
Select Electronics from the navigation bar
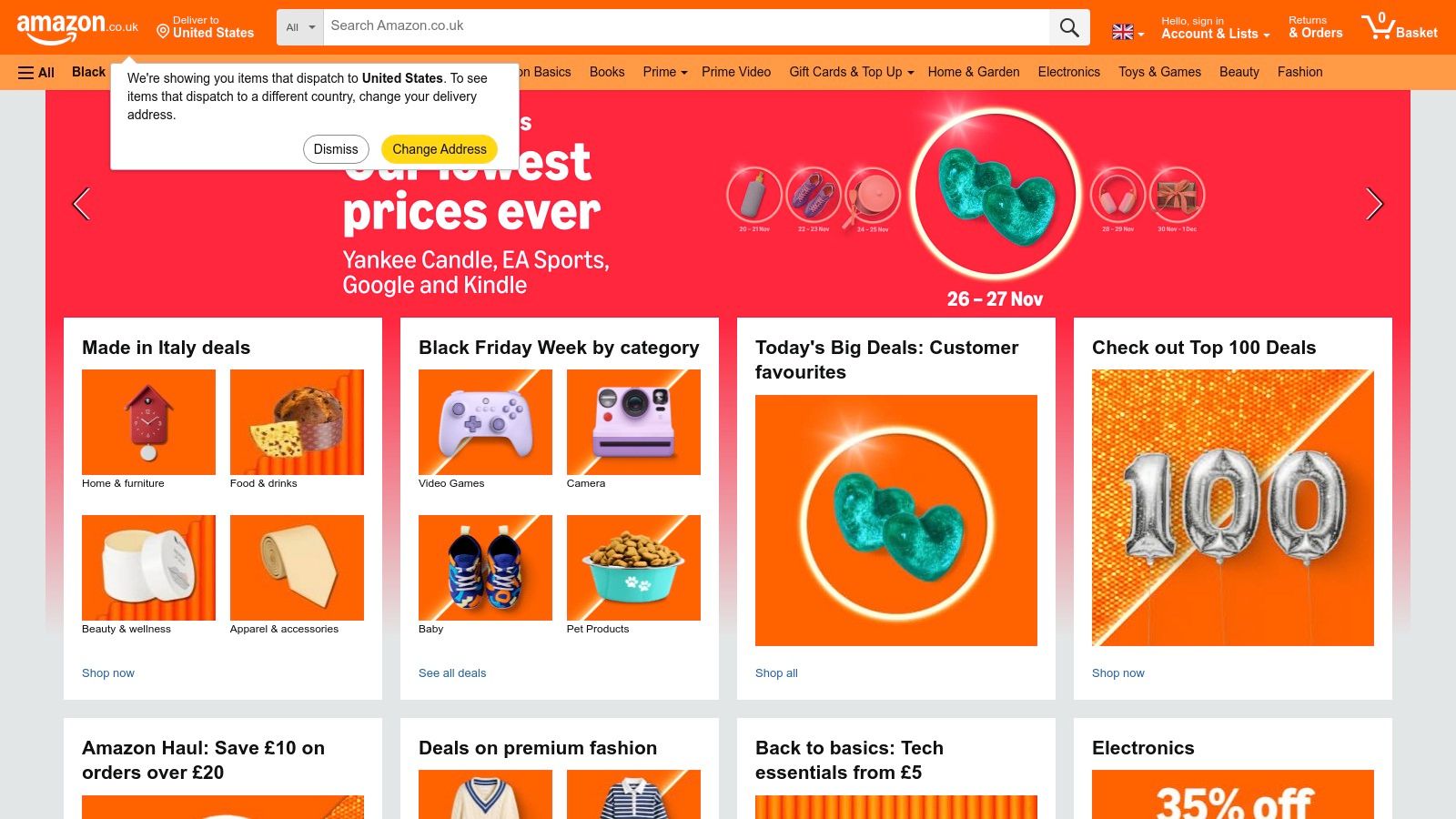tap(1068, 72)
